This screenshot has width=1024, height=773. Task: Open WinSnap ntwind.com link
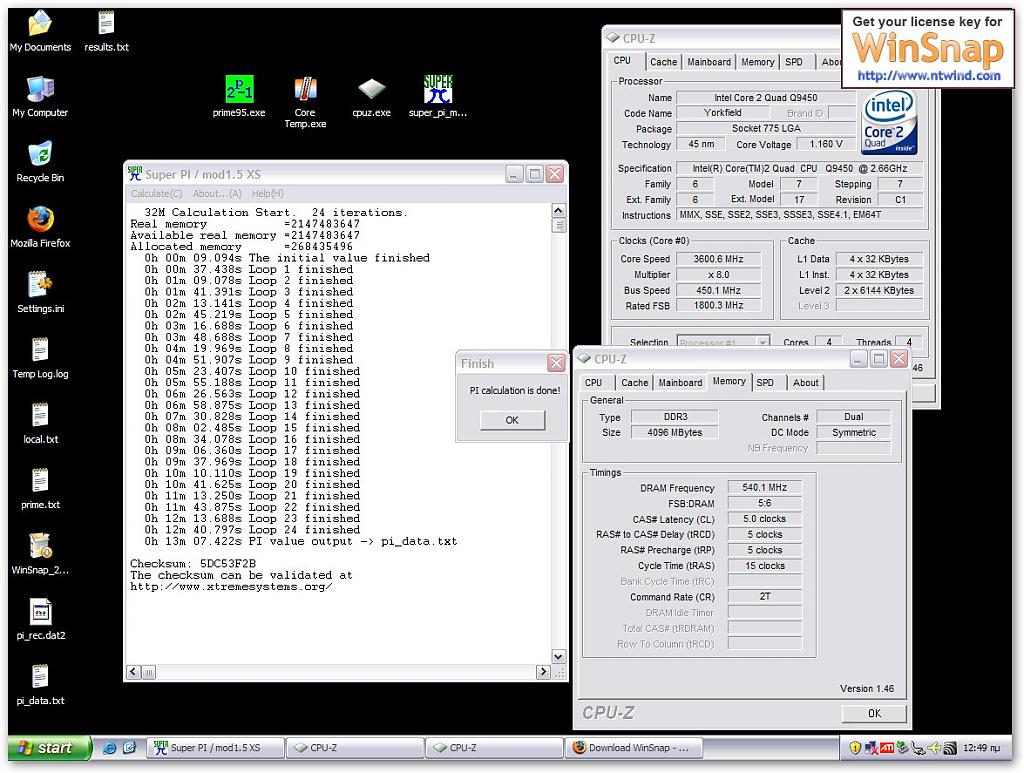[928, 76]
